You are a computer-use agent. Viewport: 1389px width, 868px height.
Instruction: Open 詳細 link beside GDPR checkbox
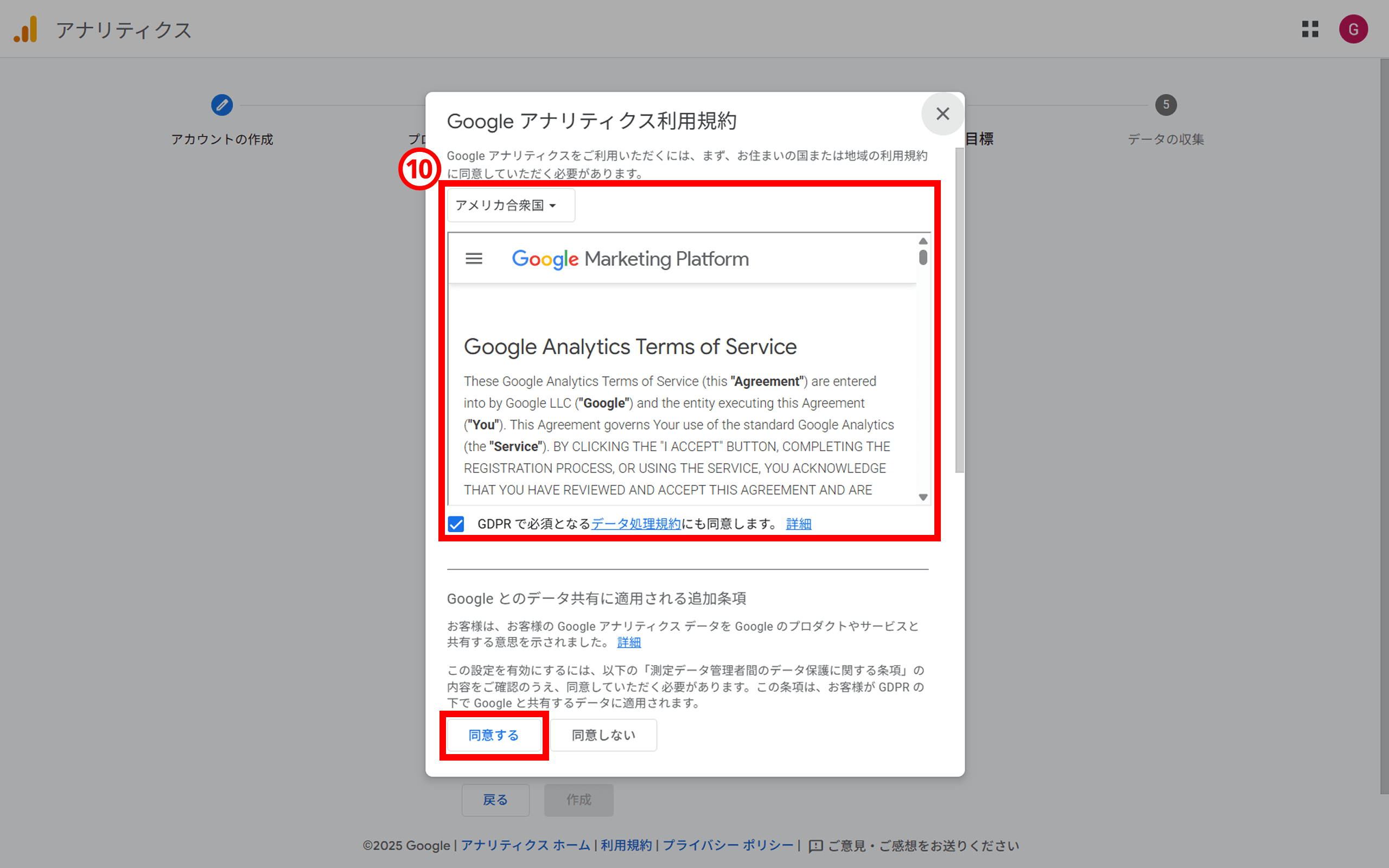pos(798,524)
